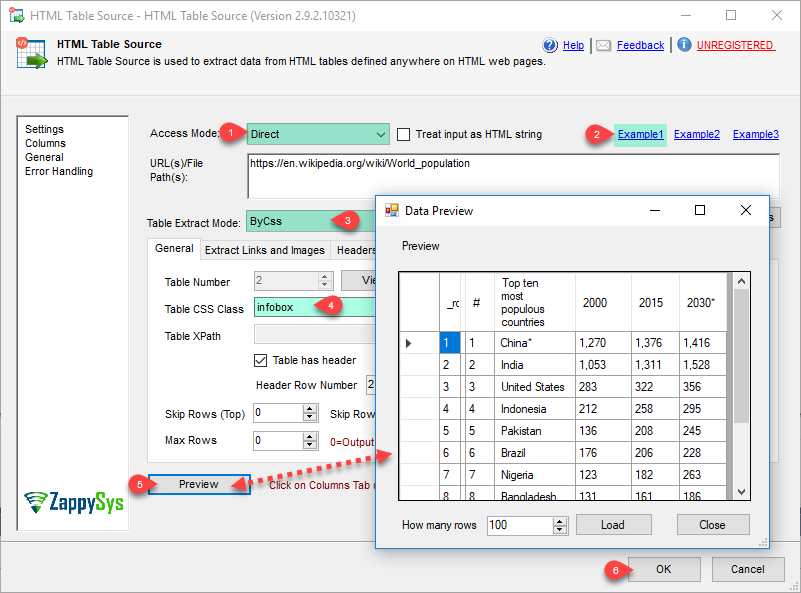Screen dimensions: 801x593
Task: Increase Max Rows value
Action: (x=310, y=436)
